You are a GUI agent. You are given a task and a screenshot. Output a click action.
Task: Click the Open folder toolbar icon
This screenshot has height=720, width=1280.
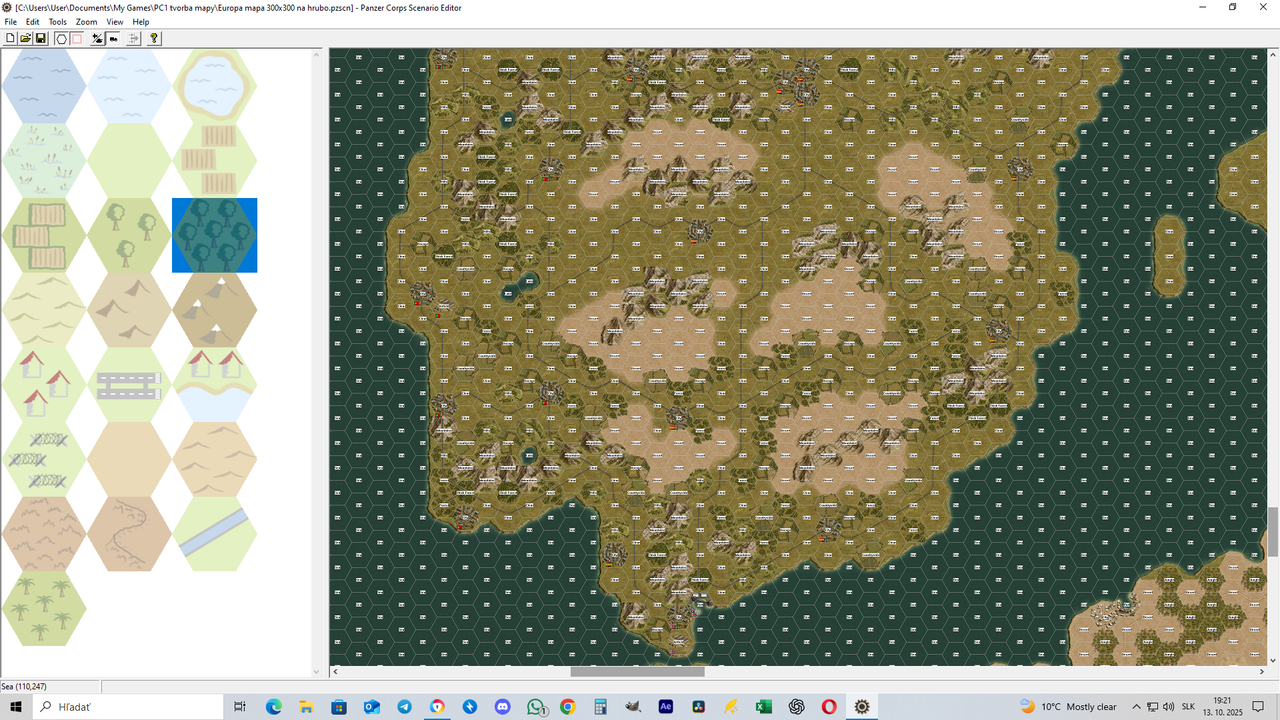click(x=26, y=38)
